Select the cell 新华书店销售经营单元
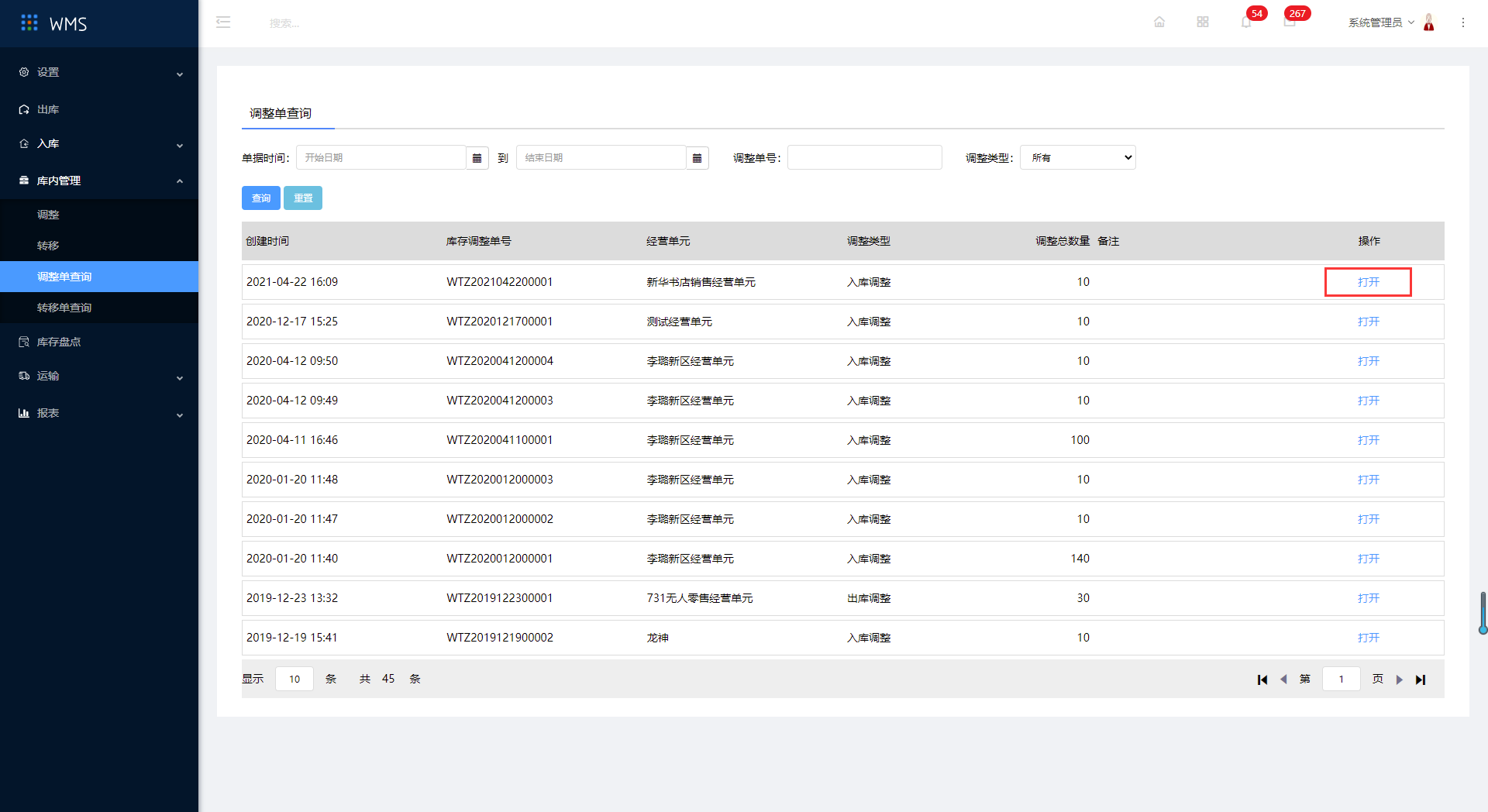Image resolution: width=1488 pixels, height=812 pixels. click(x=701, y=282)
